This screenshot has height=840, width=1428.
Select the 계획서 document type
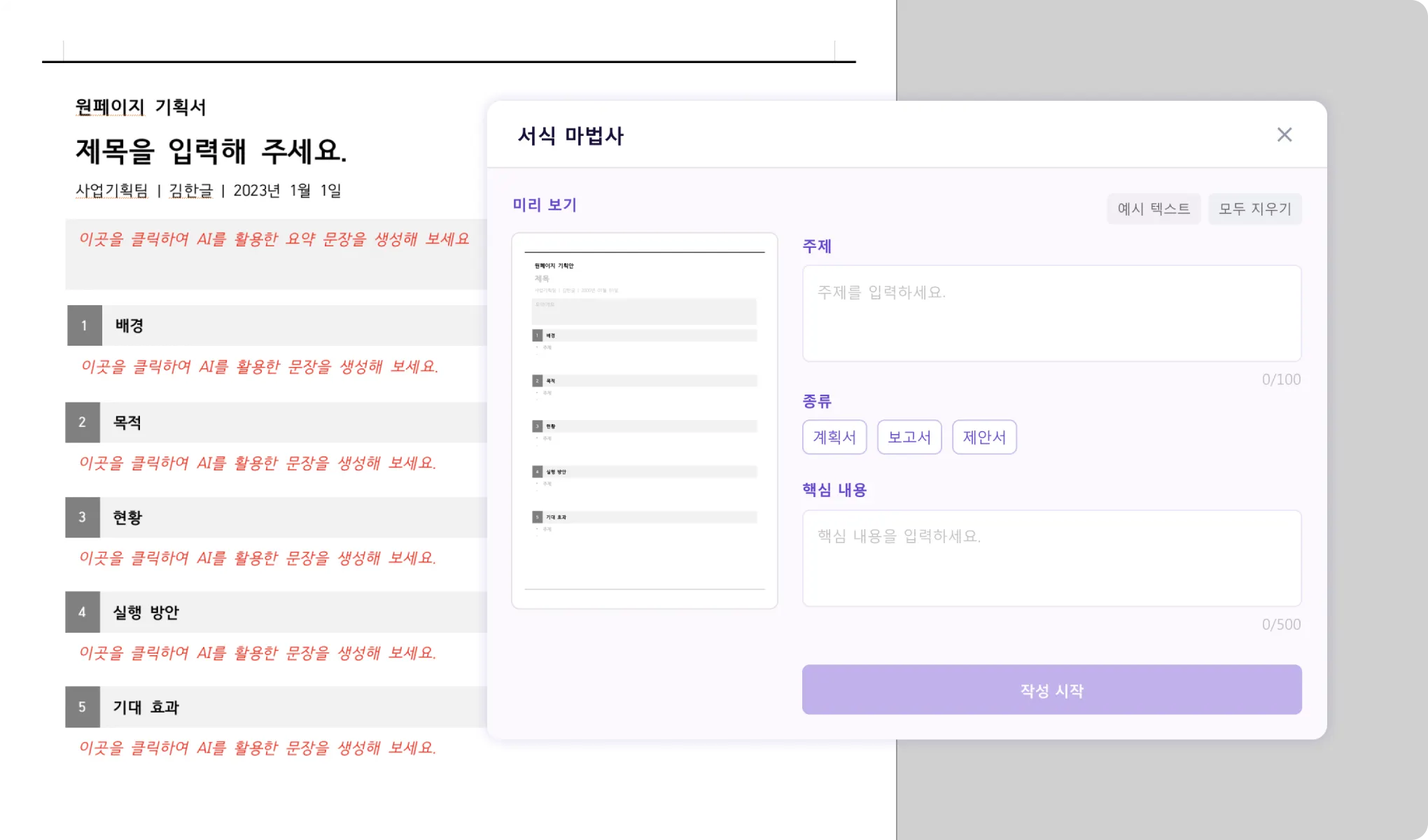[834, 437]
